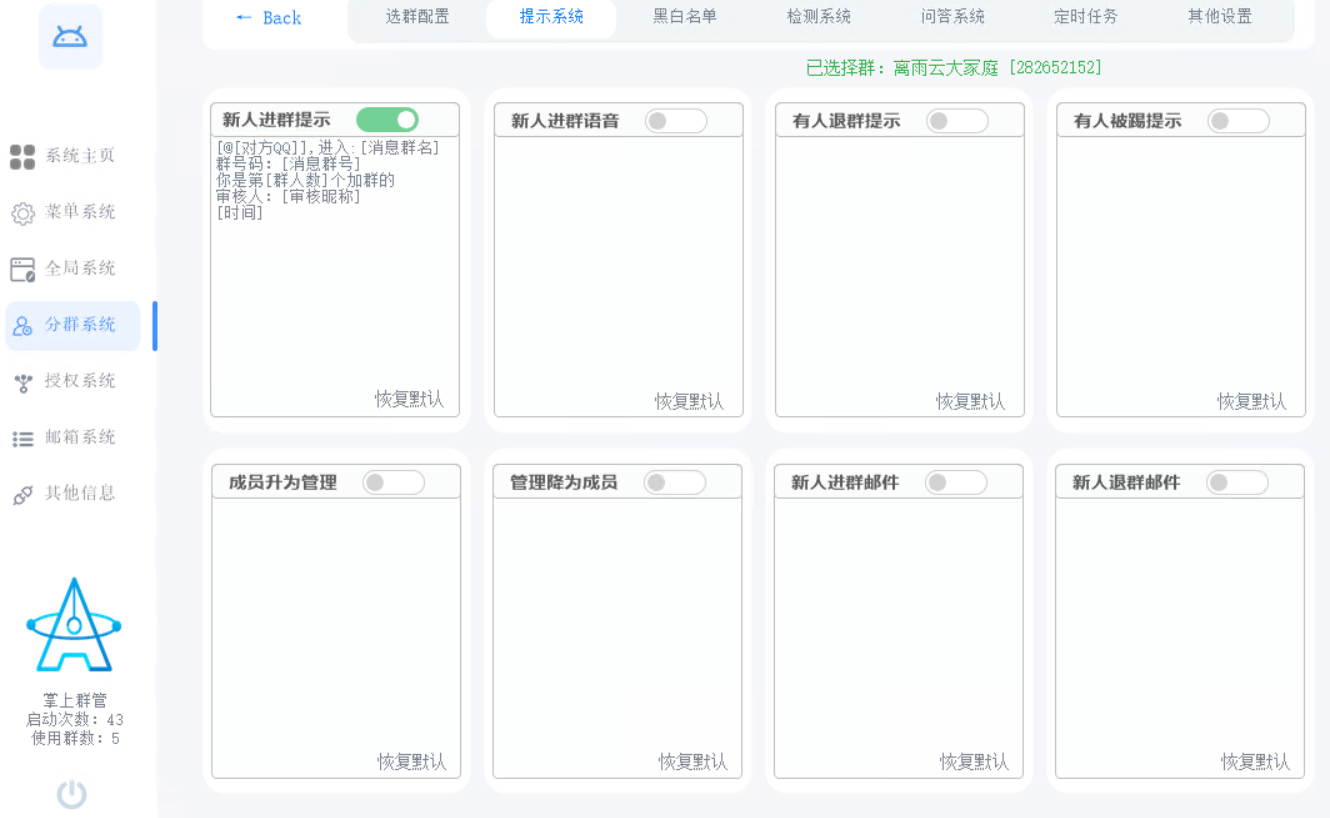Switch to the 其他设置 tab
The image size is (1330, 818).
(x=1220, y=17)
